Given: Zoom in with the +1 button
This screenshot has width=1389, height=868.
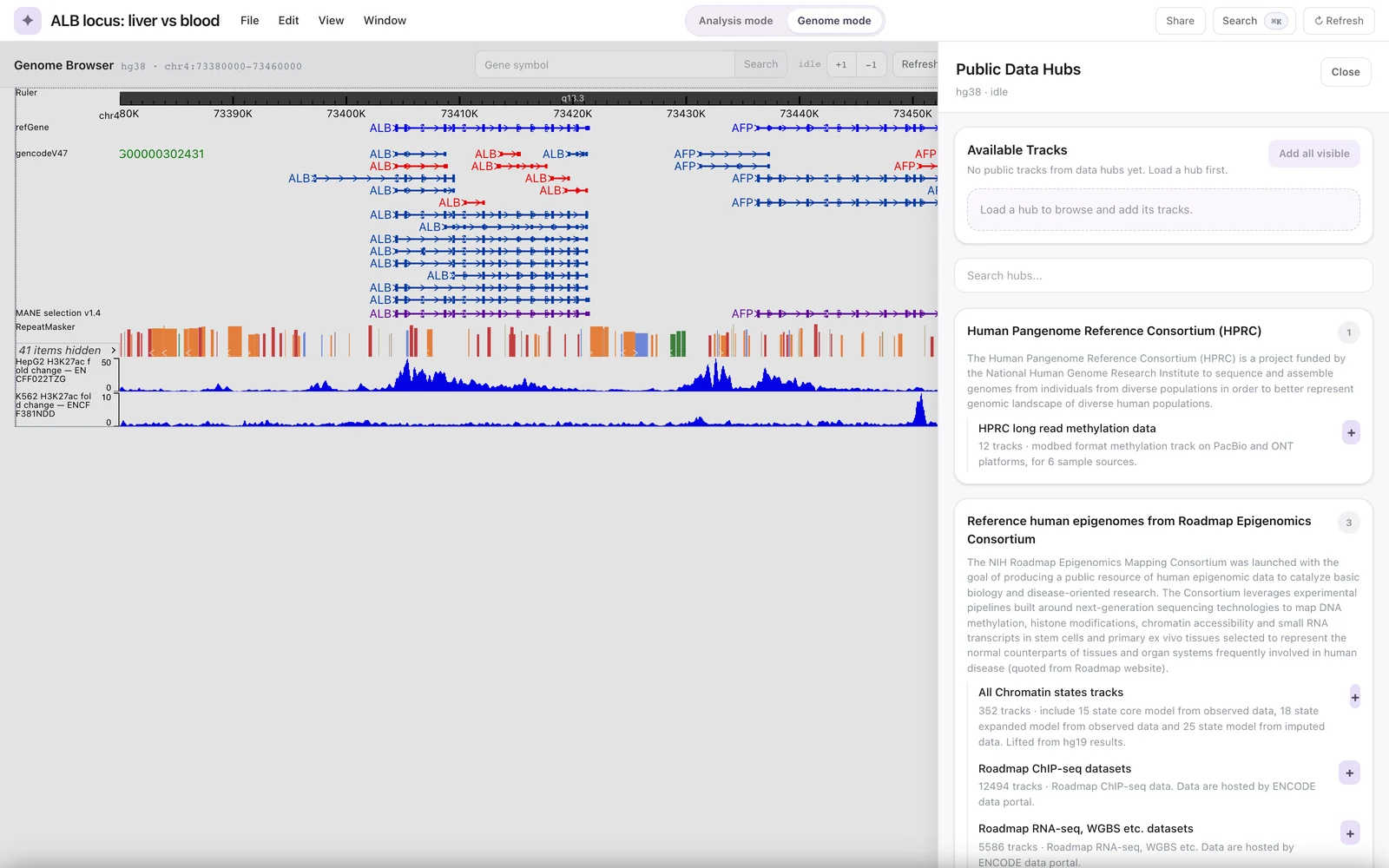Looking at the screenshot, I should pos(841,64).
